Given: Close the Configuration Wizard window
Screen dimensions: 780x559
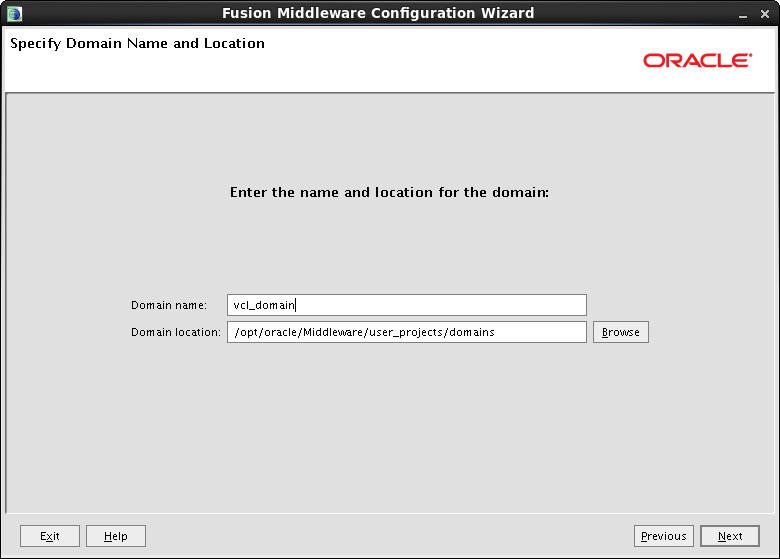Looking at the screenshot, I should pos(765,14).
